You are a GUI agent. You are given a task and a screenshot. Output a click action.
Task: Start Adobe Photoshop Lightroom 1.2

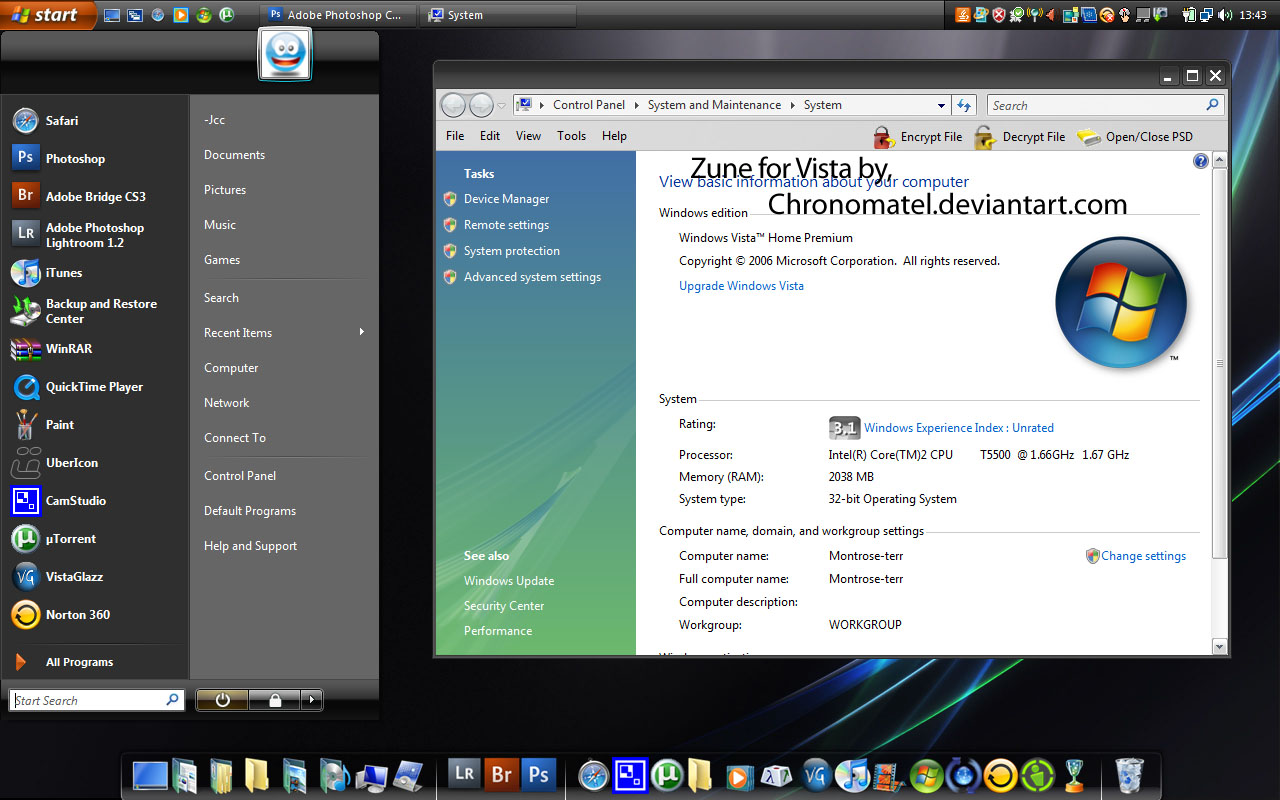(x=95, y=235)
